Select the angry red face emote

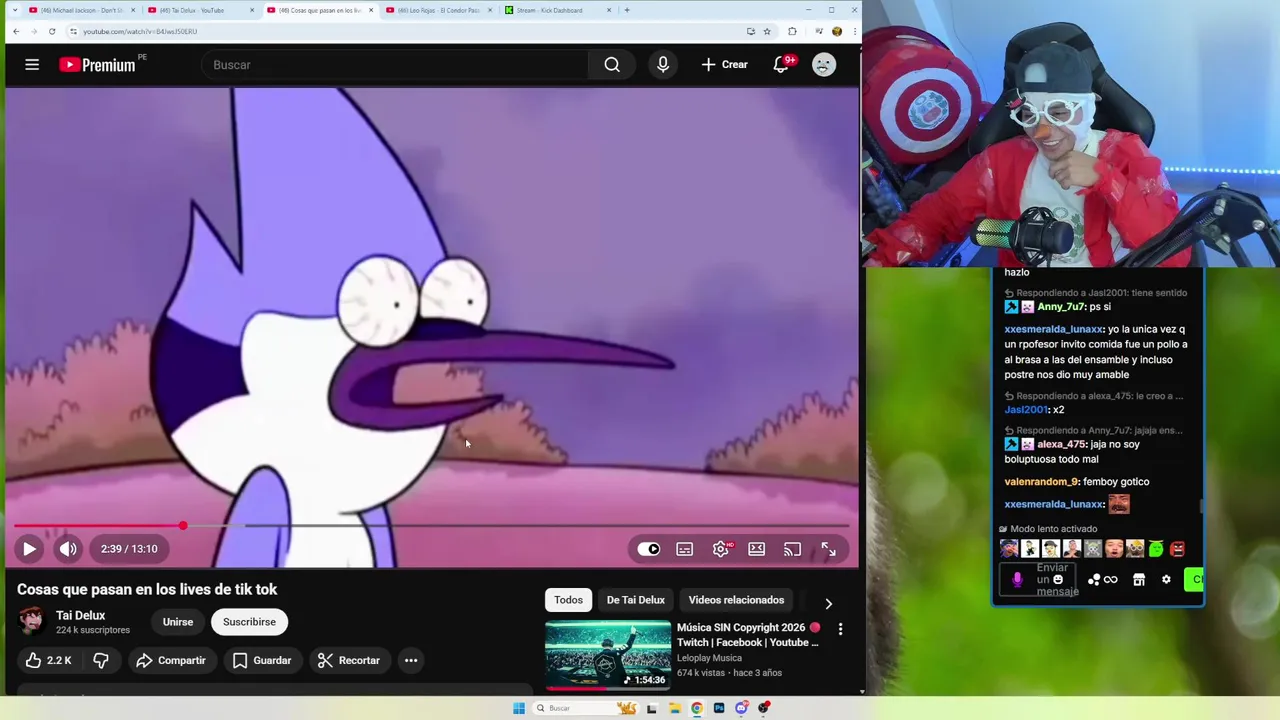tap(1177, 548)
